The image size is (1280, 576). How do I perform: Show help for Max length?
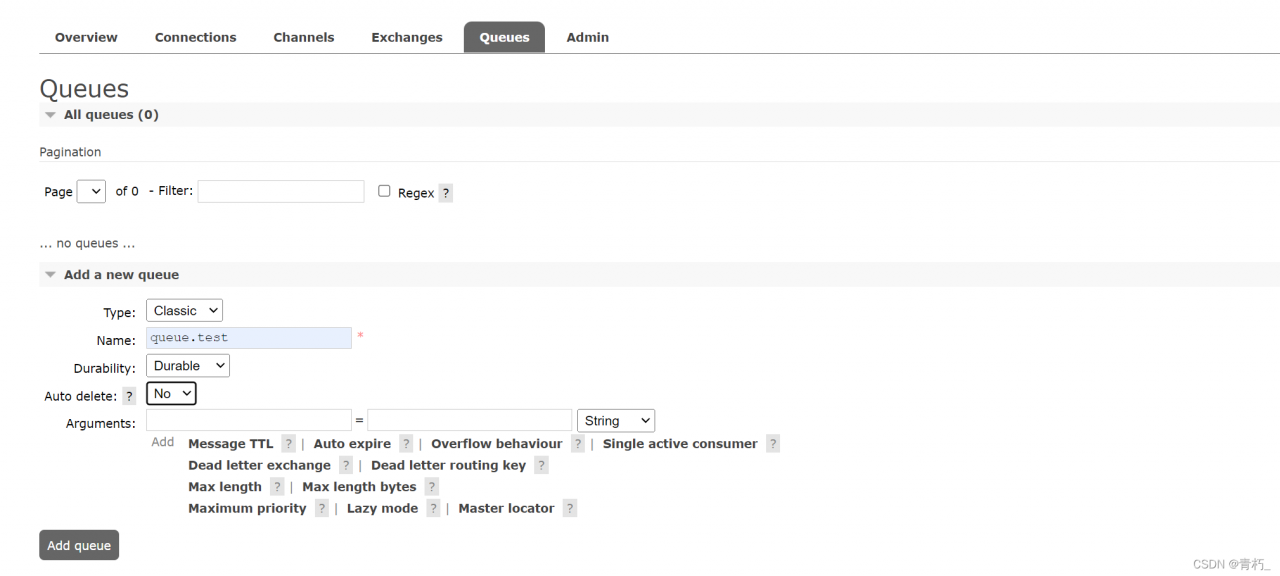coord(277,487)
